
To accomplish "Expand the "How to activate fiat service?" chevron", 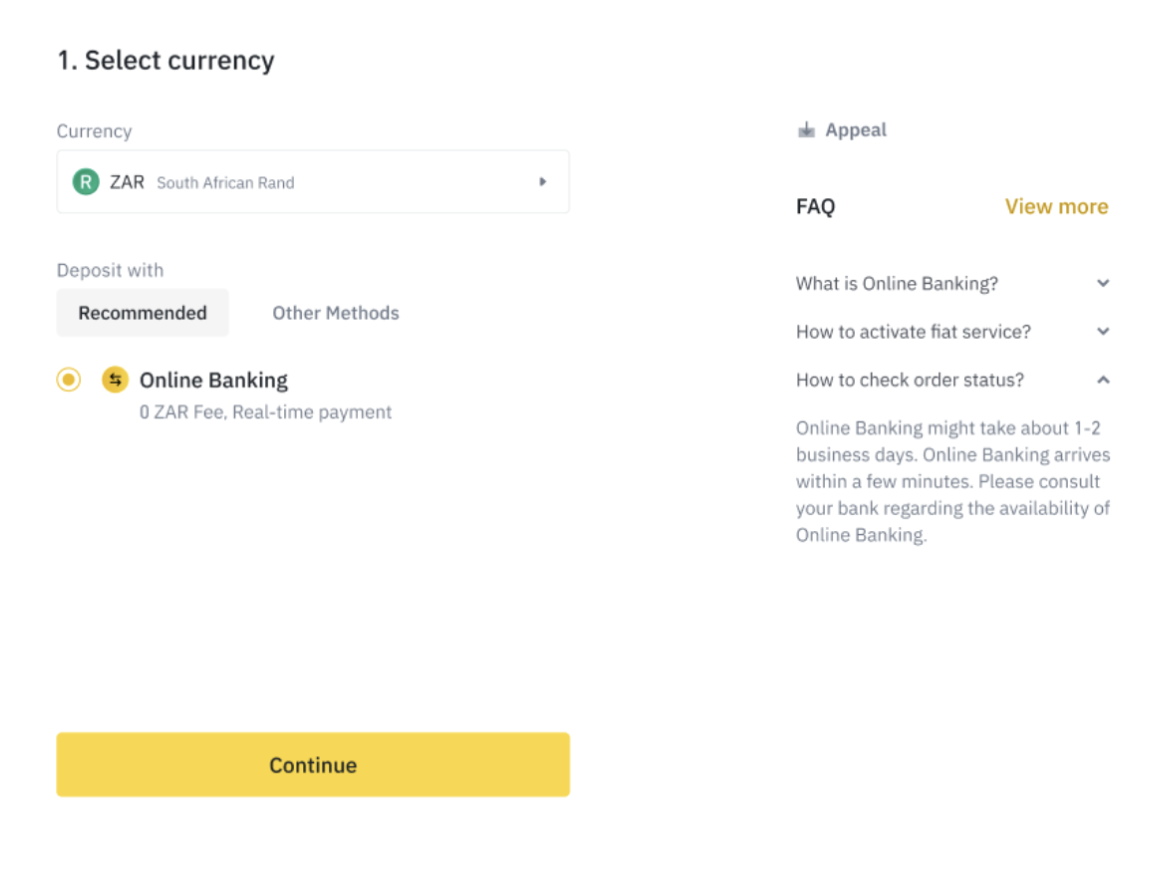I will (1103, 331).
